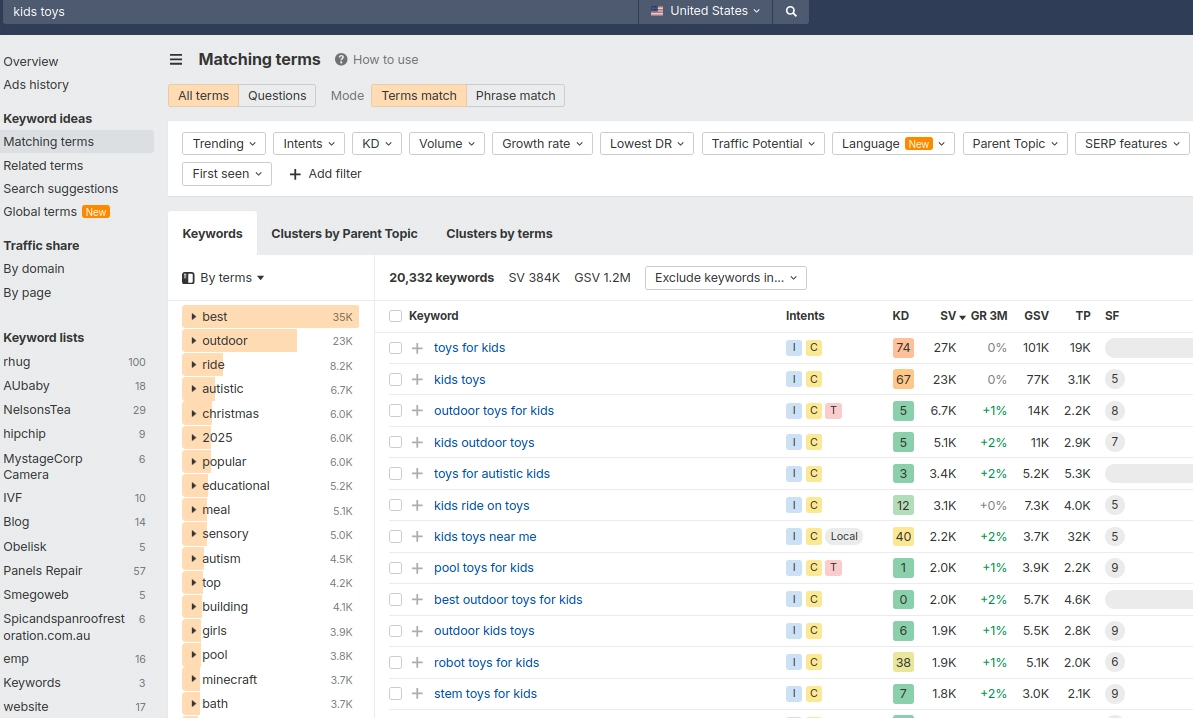Screen dimensions: 1193x718
Task: Check the 'kids outdoor toys' row checkbox
Action: 395,443
